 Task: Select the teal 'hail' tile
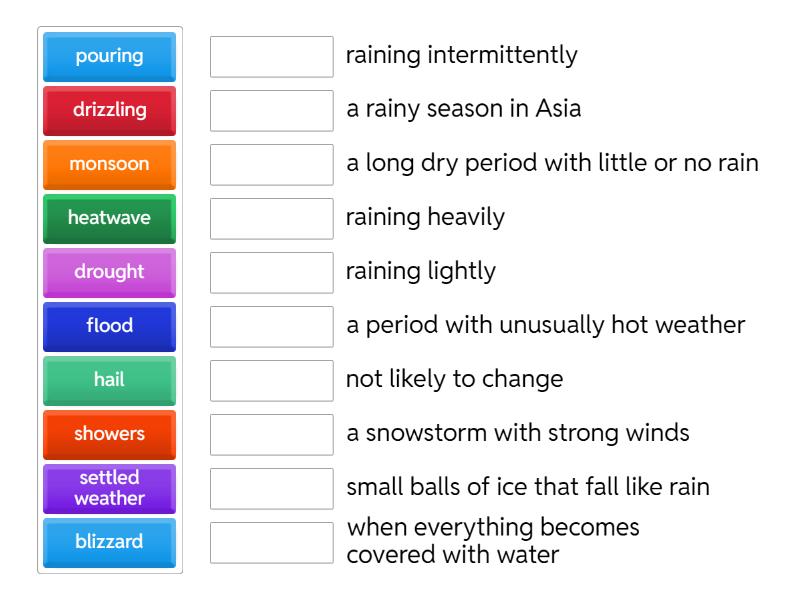coord(109,381)
